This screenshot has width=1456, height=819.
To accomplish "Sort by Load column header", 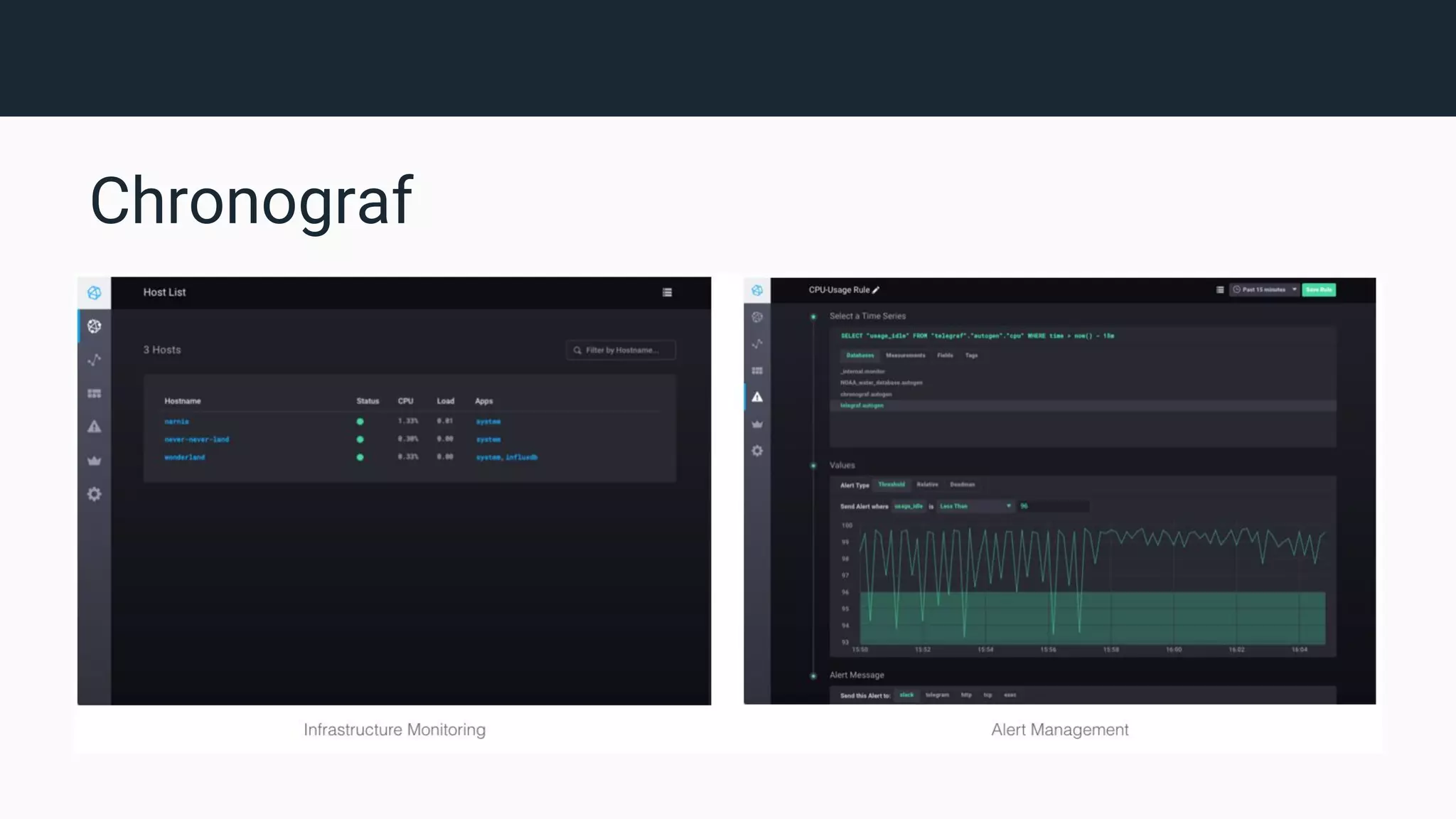I will 445,401.
